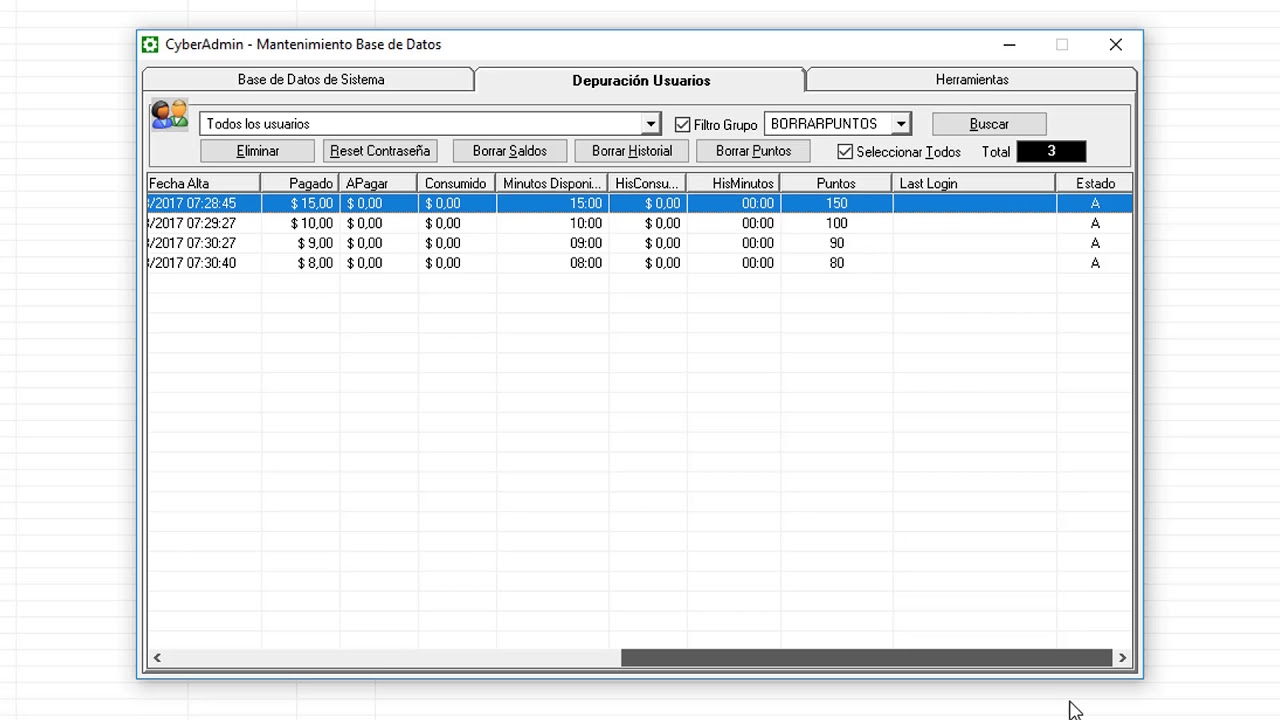Click the Puntos cell 80
This screenshot has width=1280, height=720.
click(x=836, y=264)
